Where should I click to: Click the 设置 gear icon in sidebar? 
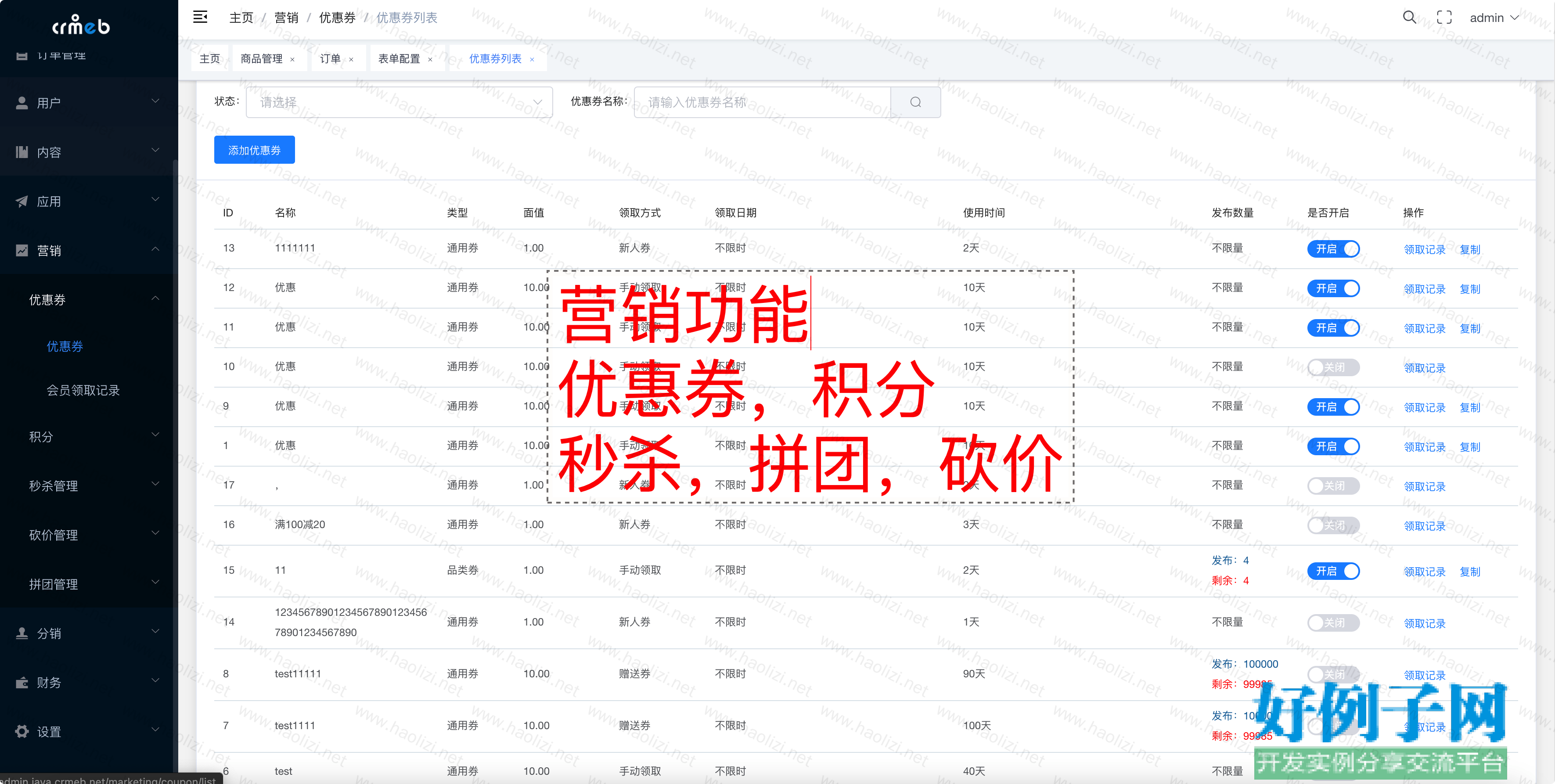coord(22,731)
